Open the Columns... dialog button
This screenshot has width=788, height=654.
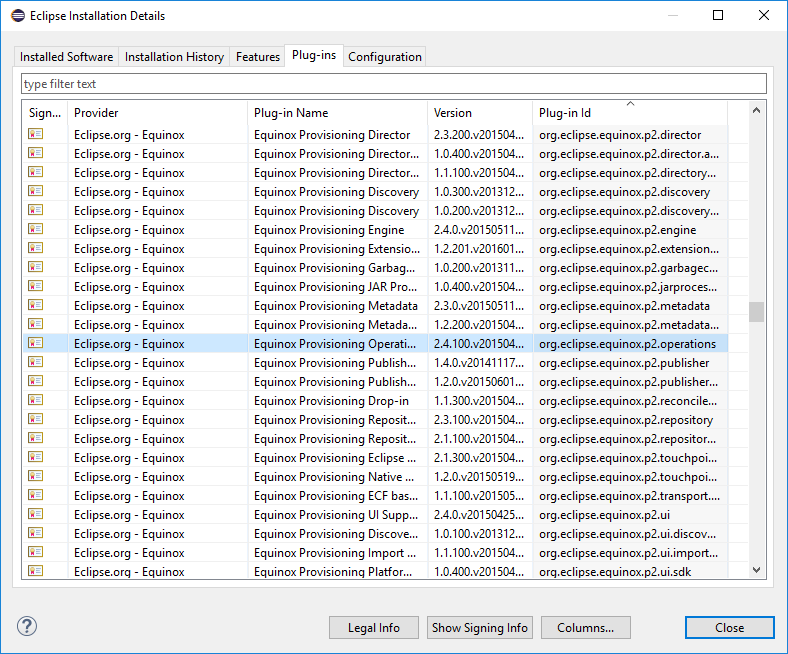(x=585, y=628)
